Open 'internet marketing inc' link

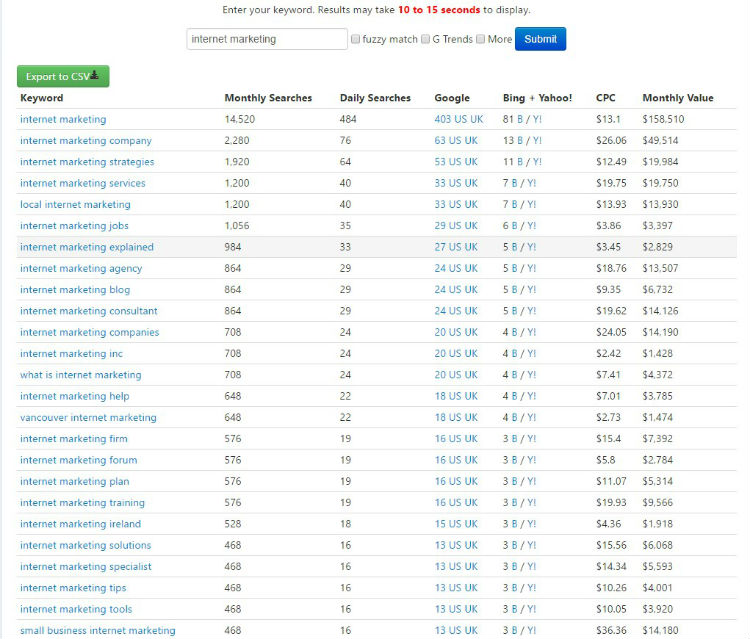71,353
